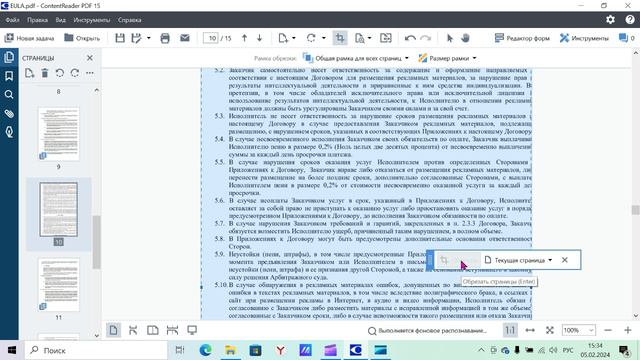
Task: Rotate page right in Pages panel
Action: 75,73
